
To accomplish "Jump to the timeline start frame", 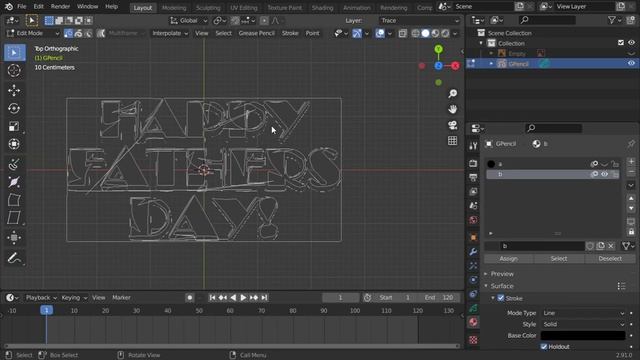I will (x=212, y=298).
